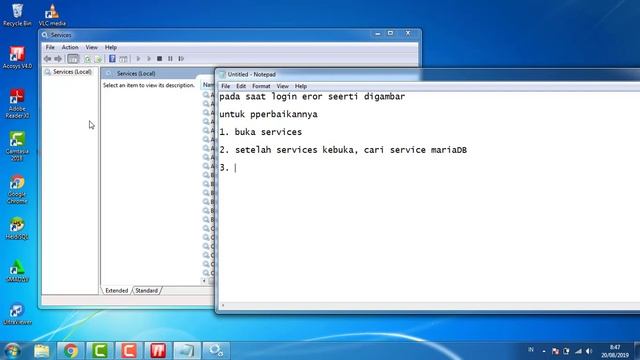Open Action Center flag in tray
640x360 pixels.
[555, 351]
